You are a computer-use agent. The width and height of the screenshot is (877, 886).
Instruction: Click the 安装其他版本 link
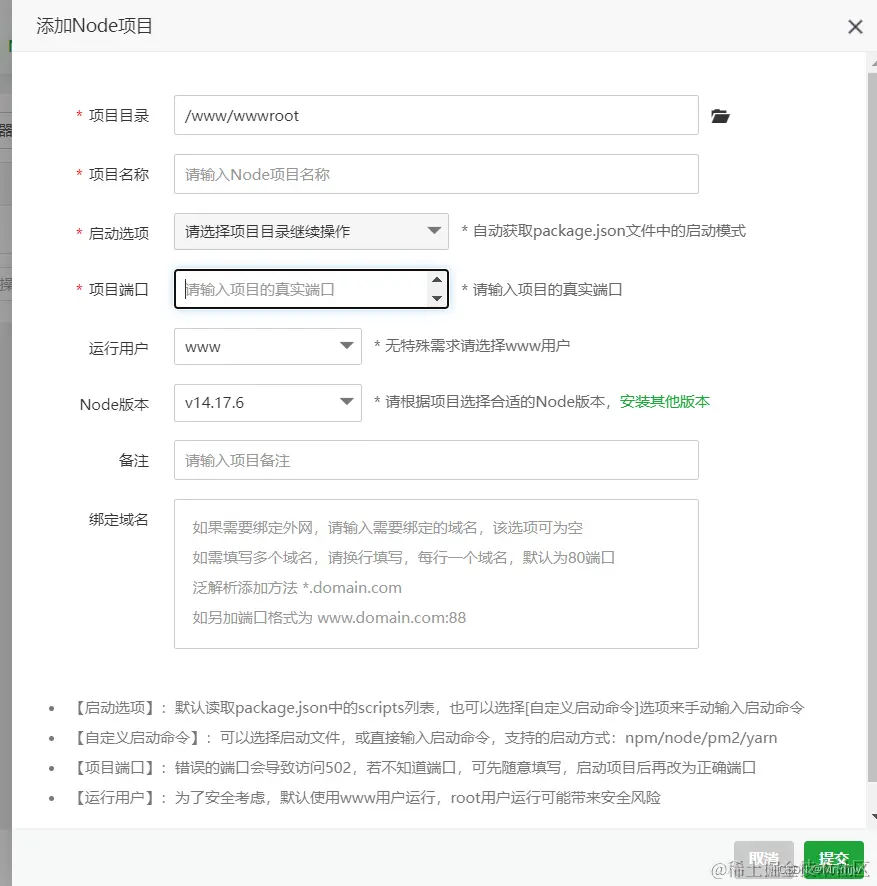coord(665,402)
